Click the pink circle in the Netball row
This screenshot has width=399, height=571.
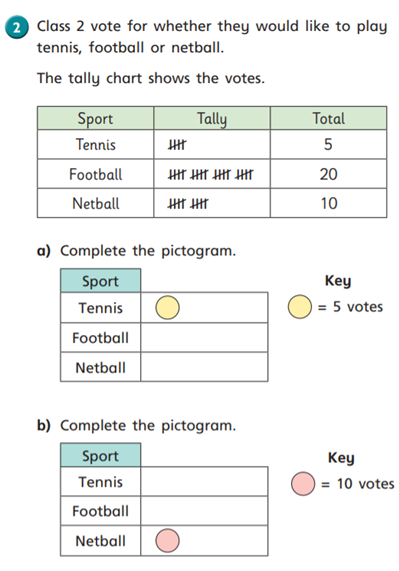(167, 540)
